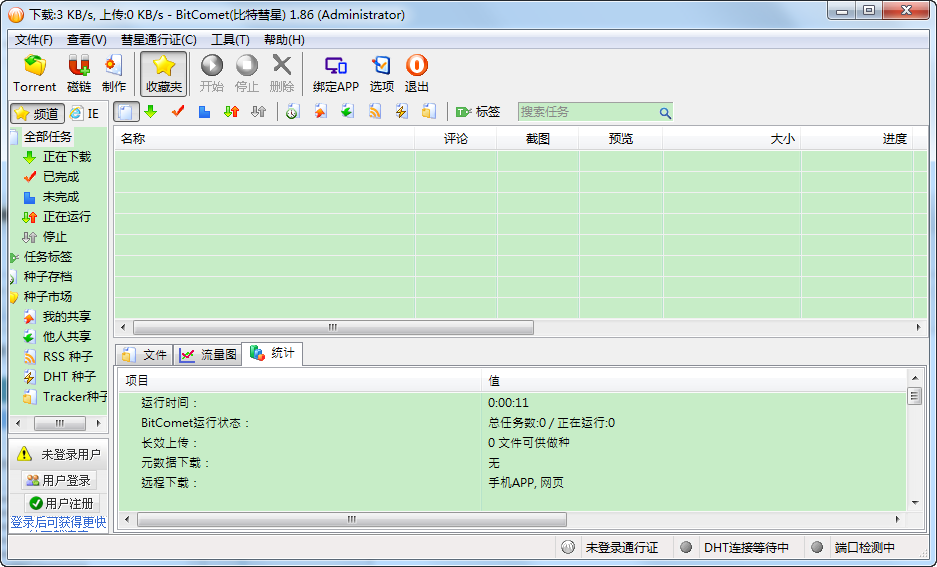This screenshot has width=937, height=567.
Task: Click the task list horizontal scrollbar
Action: pyautogui.click(x=333, y=328)
